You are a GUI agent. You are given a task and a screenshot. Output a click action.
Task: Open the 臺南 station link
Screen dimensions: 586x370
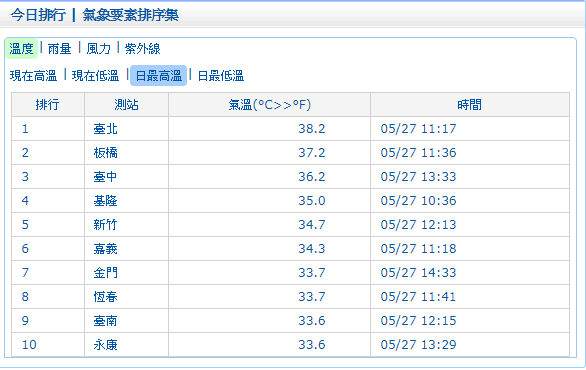[105, 321]
